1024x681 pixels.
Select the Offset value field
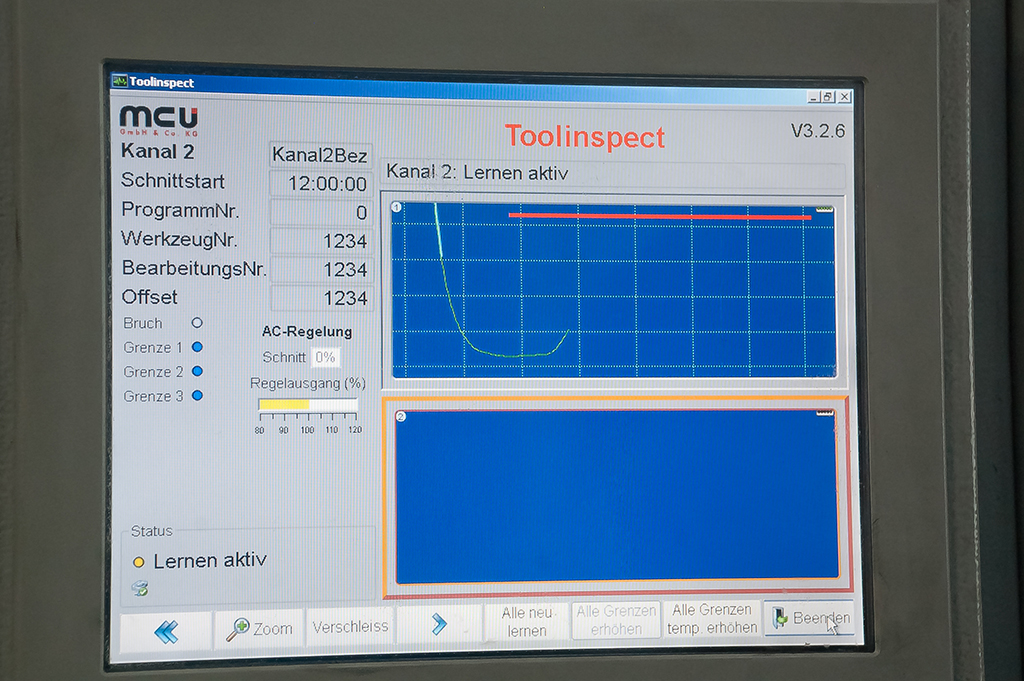pos(322,298)
